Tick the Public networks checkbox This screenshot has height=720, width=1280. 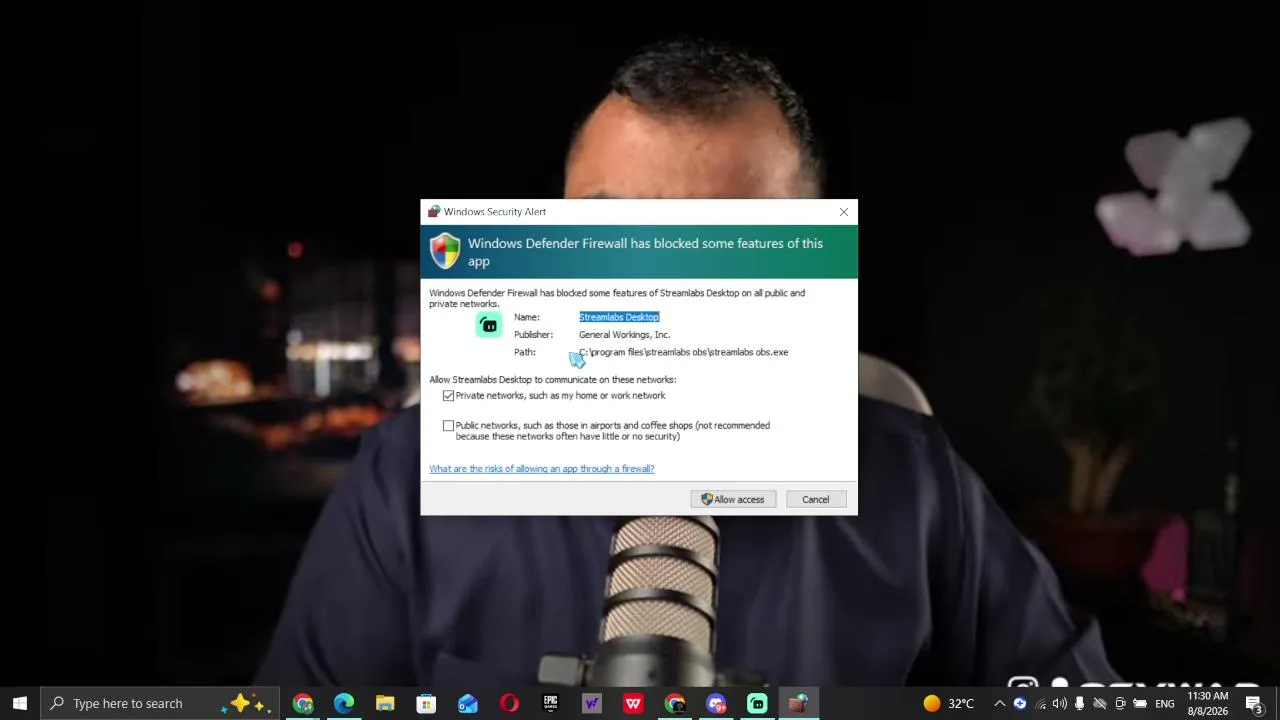pos(448,426)
